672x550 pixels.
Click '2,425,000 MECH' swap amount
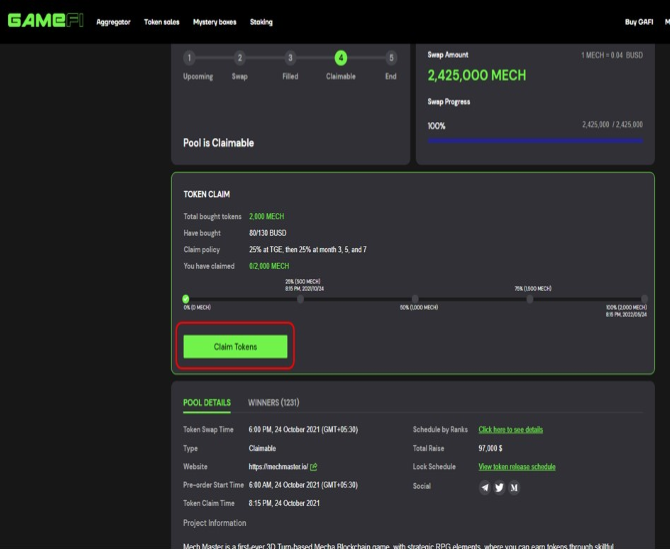tap(477, 75)
